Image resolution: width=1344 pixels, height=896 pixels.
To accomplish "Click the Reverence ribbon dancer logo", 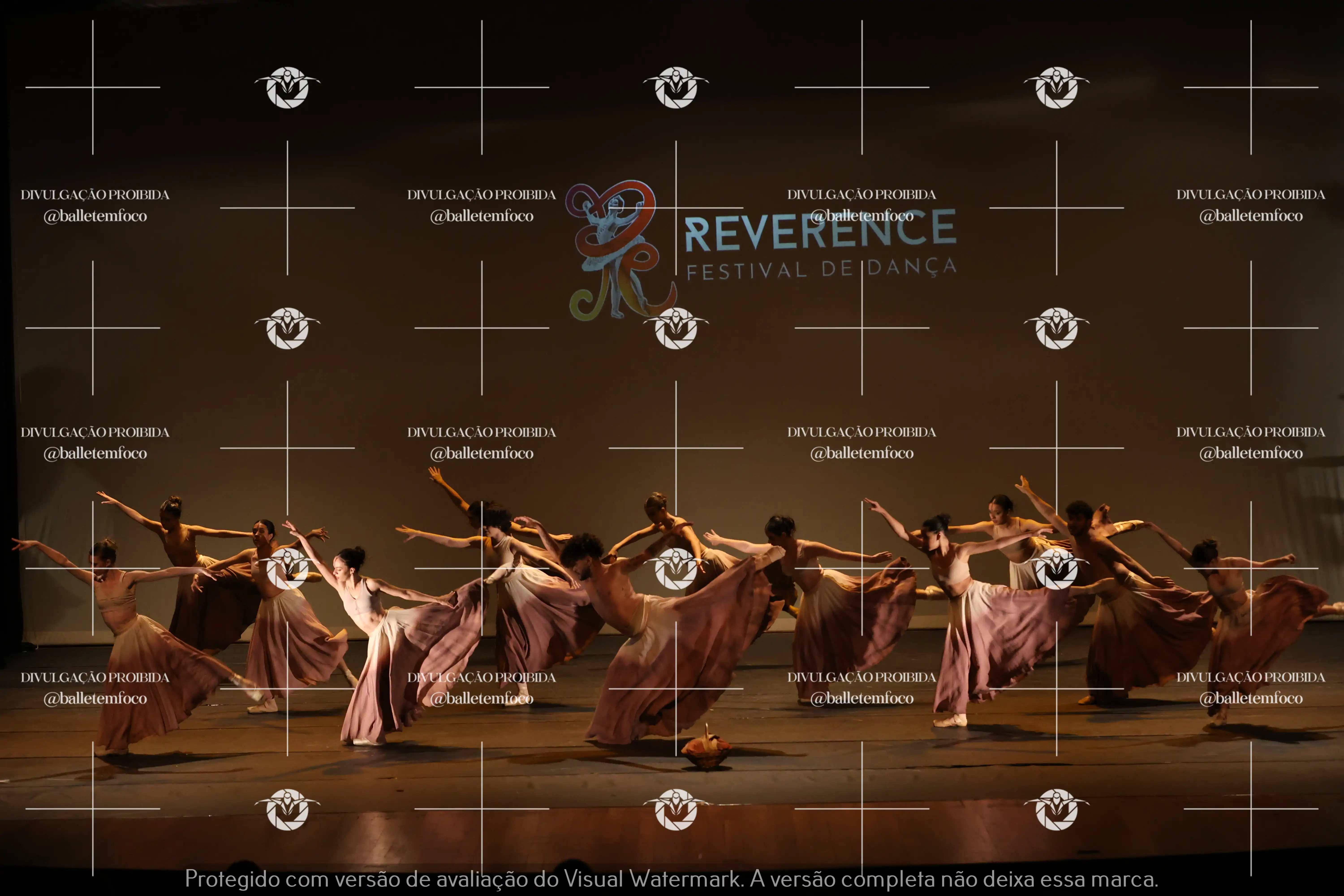I will [x=617, y=249].
